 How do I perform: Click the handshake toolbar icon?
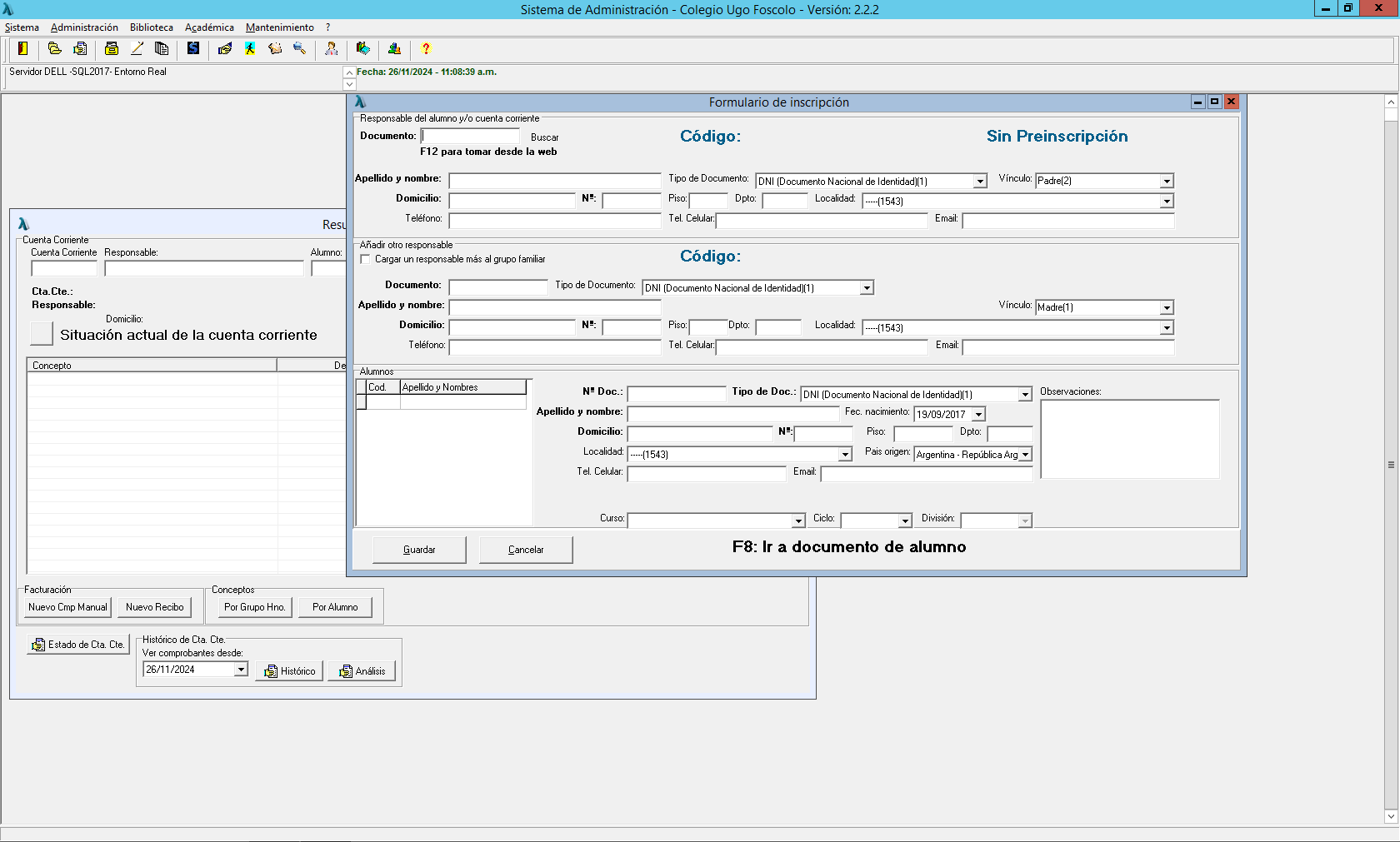225,48
